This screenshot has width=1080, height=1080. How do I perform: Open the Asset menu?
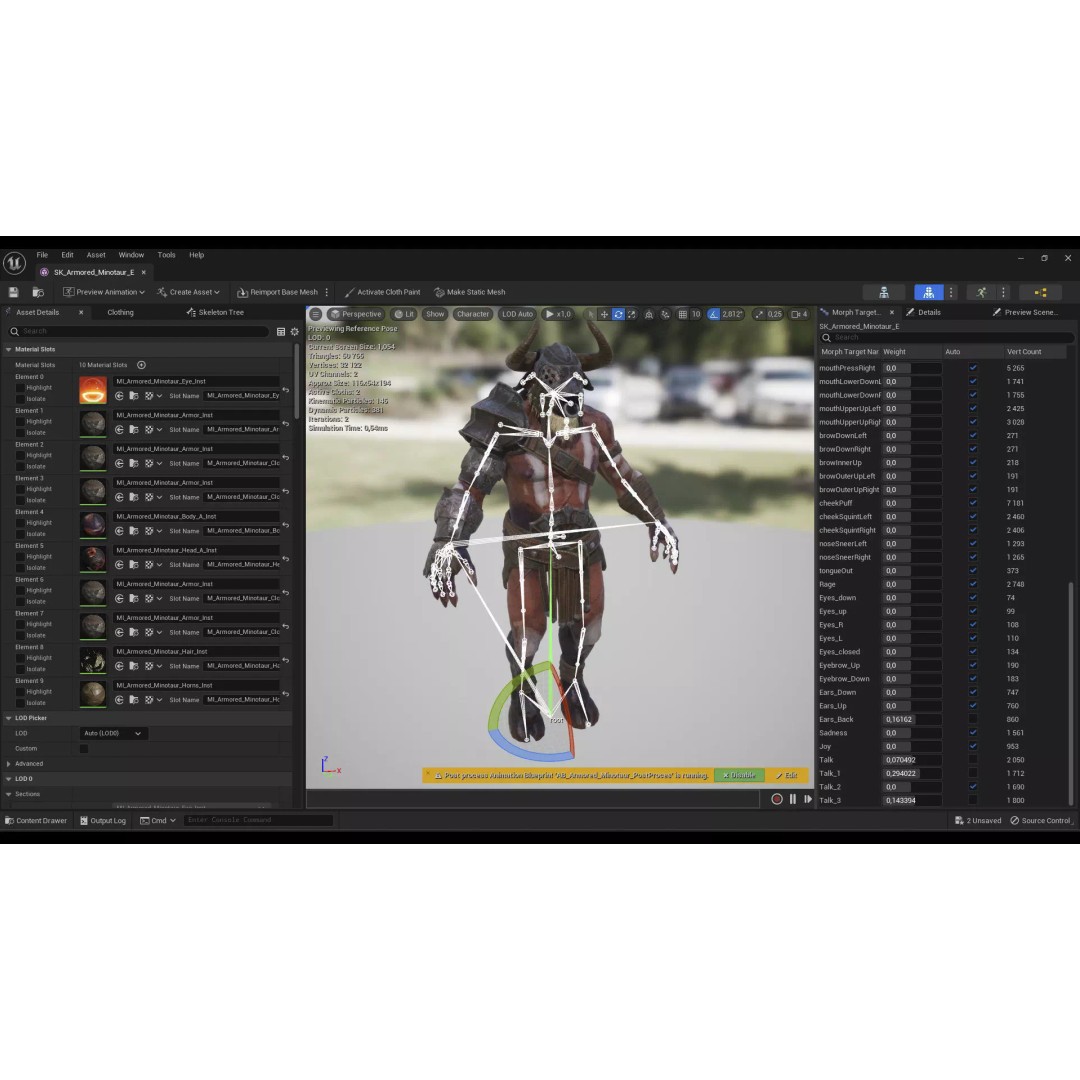pos(96,255)
